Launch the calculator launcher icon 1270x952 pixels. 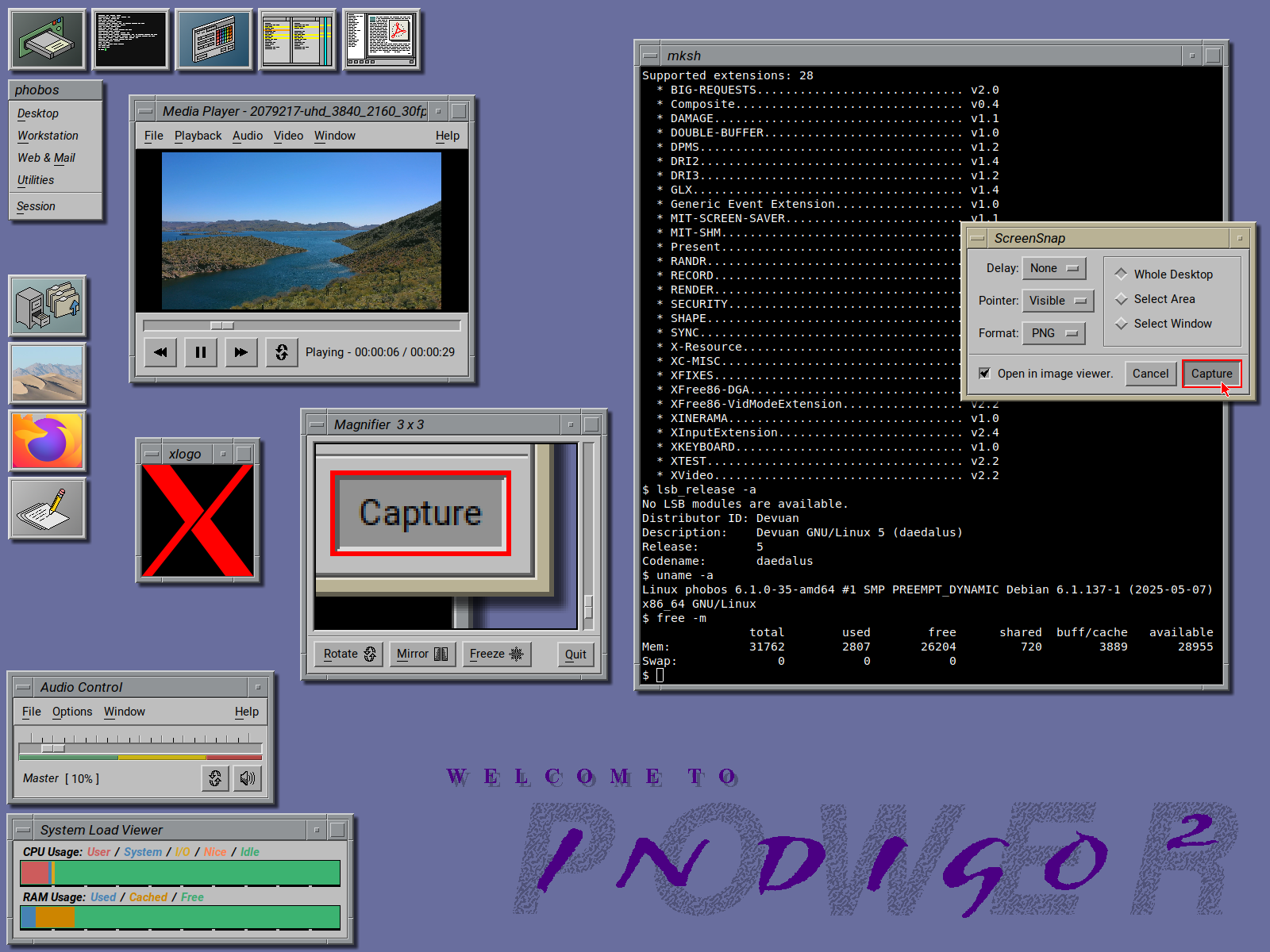click(214, 39)
